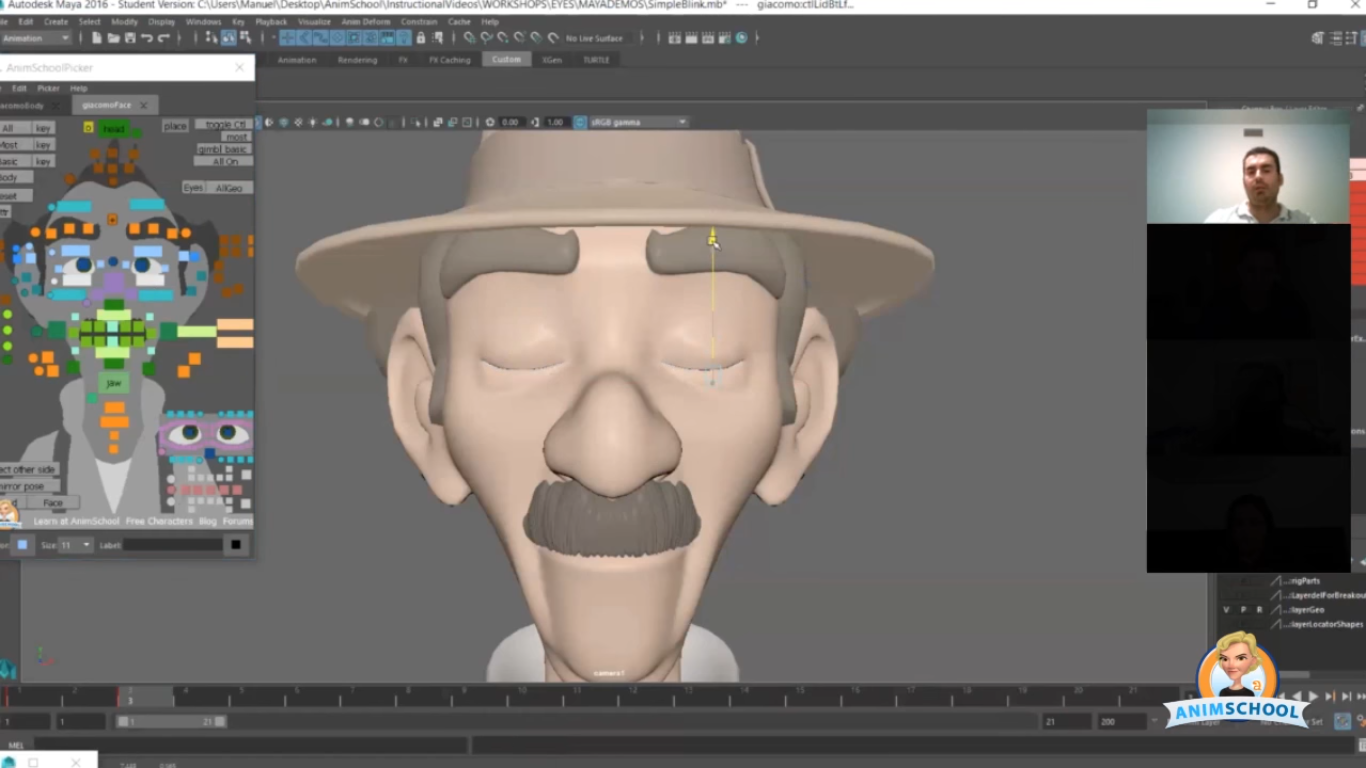Screen dimensions: 1366x768
Task: Click the yellow eyebrow control handle on model
Action: coord(712,238)
